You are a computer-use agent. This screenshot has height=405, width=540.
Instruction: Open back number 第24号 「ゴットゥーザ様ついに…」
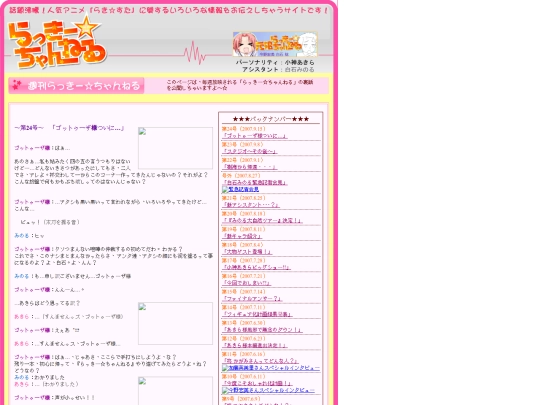pos(255,136)
